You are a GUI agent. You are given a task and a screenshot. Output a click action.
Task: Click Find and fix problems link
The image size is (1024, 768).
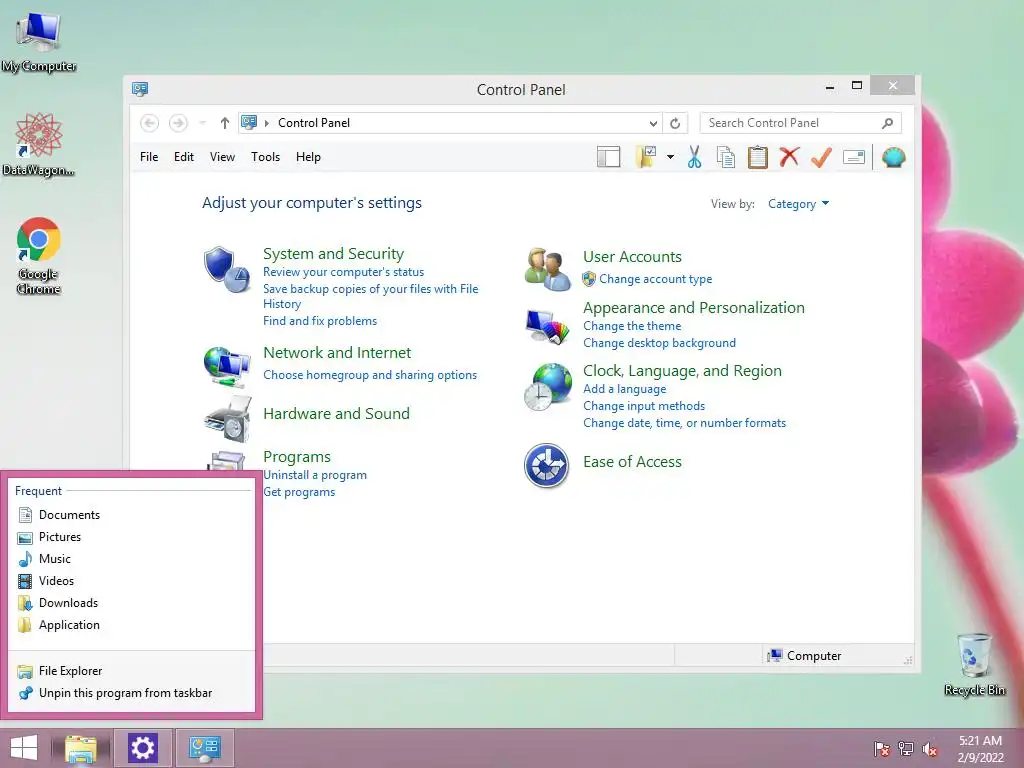(x=319, y=321)
